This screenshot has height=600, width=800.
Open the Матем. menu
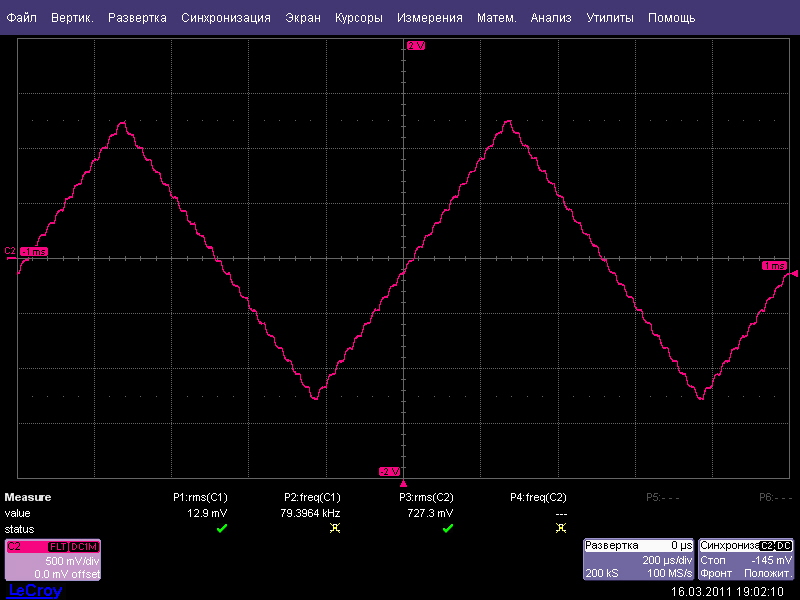496,18
